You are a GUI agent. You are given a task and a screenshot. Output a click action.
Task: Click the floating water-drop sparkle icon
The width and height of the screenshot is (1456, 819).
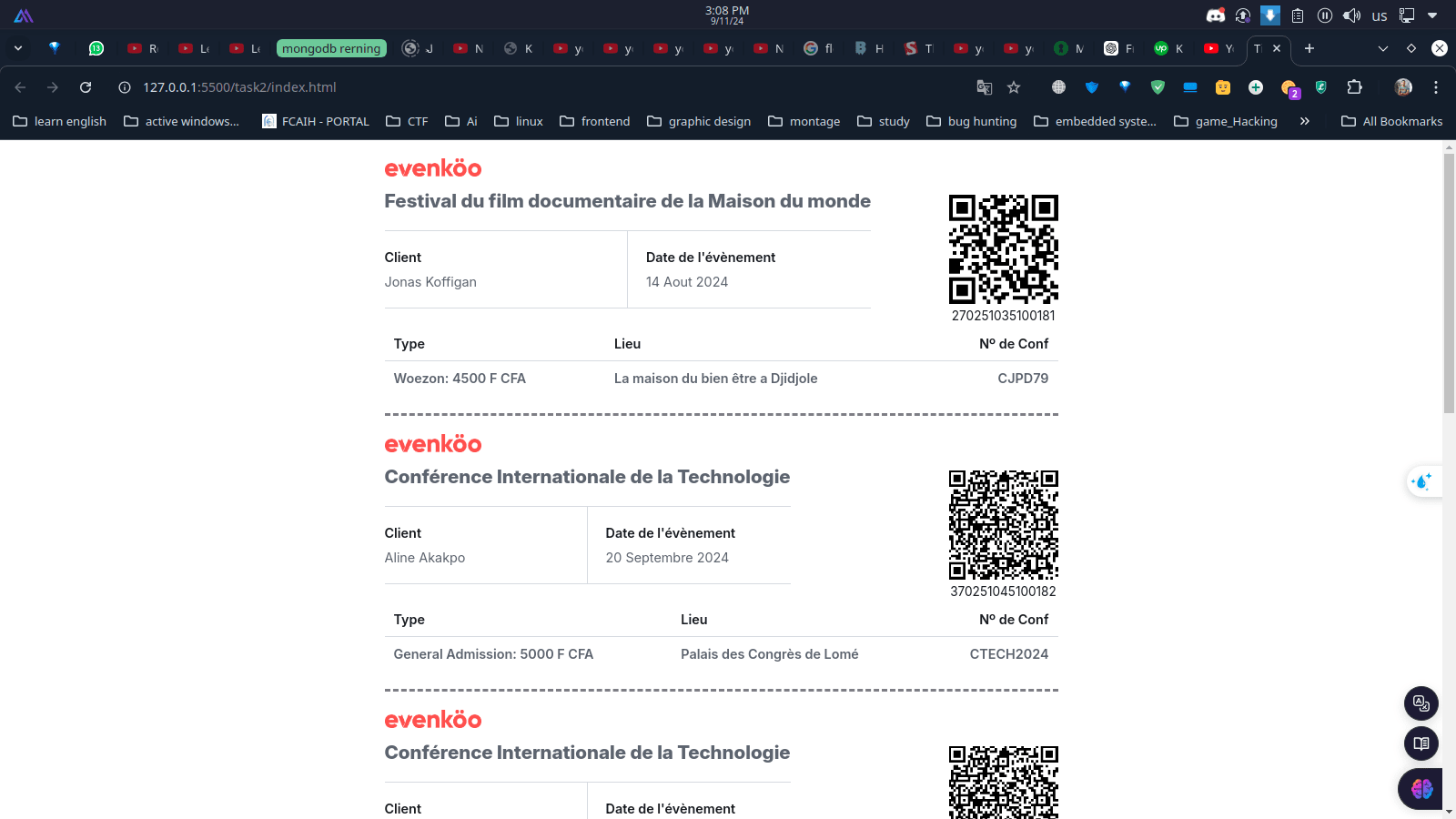[x=1422, y=480]
